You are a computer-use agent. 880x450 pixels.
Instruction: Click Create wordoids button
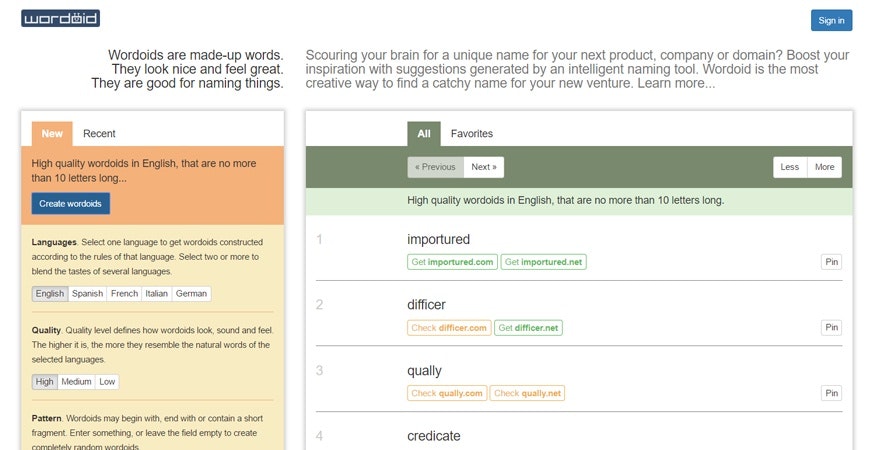tap(71, 204)
